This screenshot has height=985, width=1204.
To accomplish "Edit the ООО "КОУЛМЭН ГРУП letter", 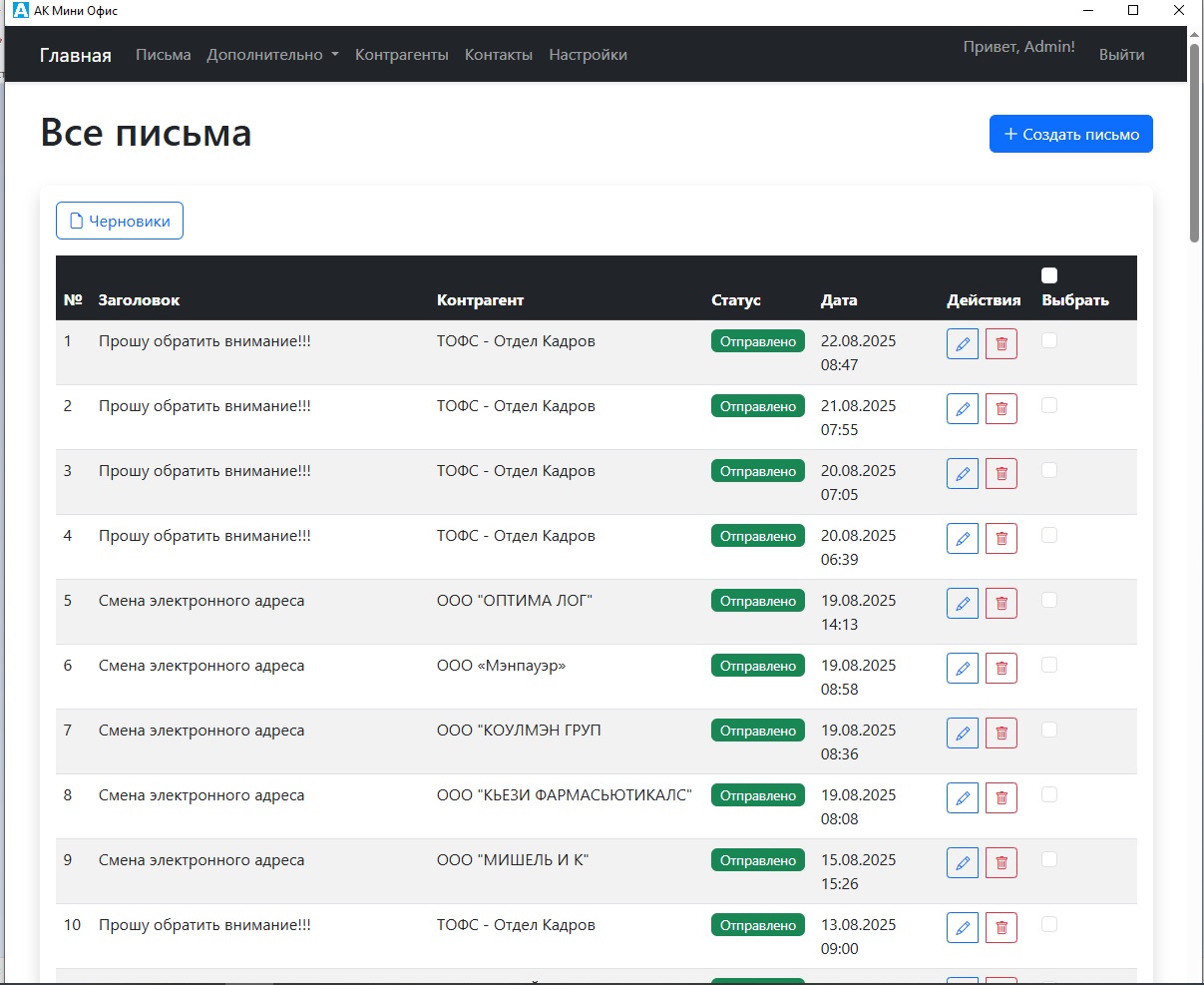I will click(963, 734).
